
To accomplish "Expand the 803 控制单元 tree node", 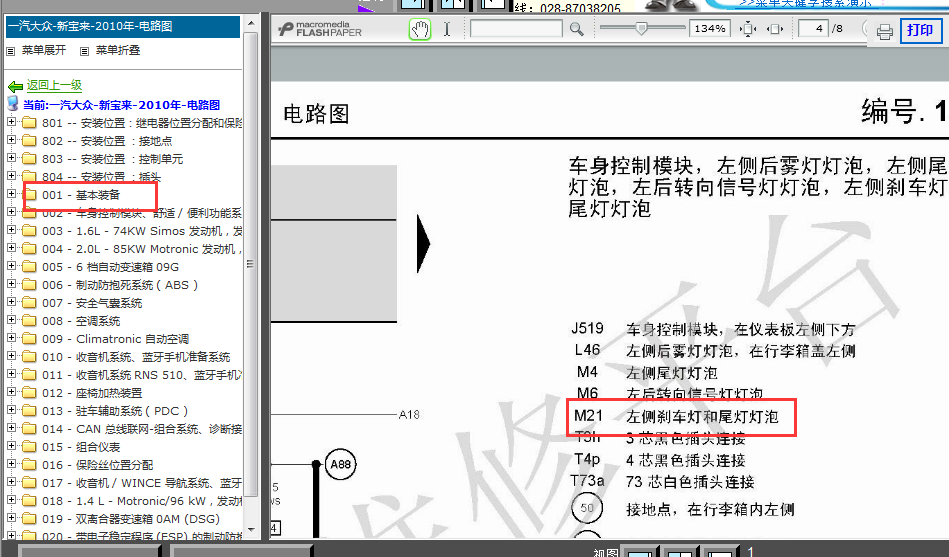I will pyautogui.click(x=11, y=158).
